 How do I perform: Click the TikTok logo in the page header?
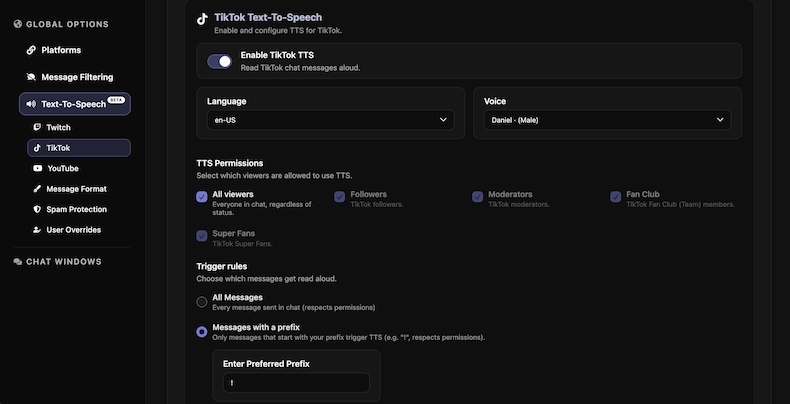[202, 19]
